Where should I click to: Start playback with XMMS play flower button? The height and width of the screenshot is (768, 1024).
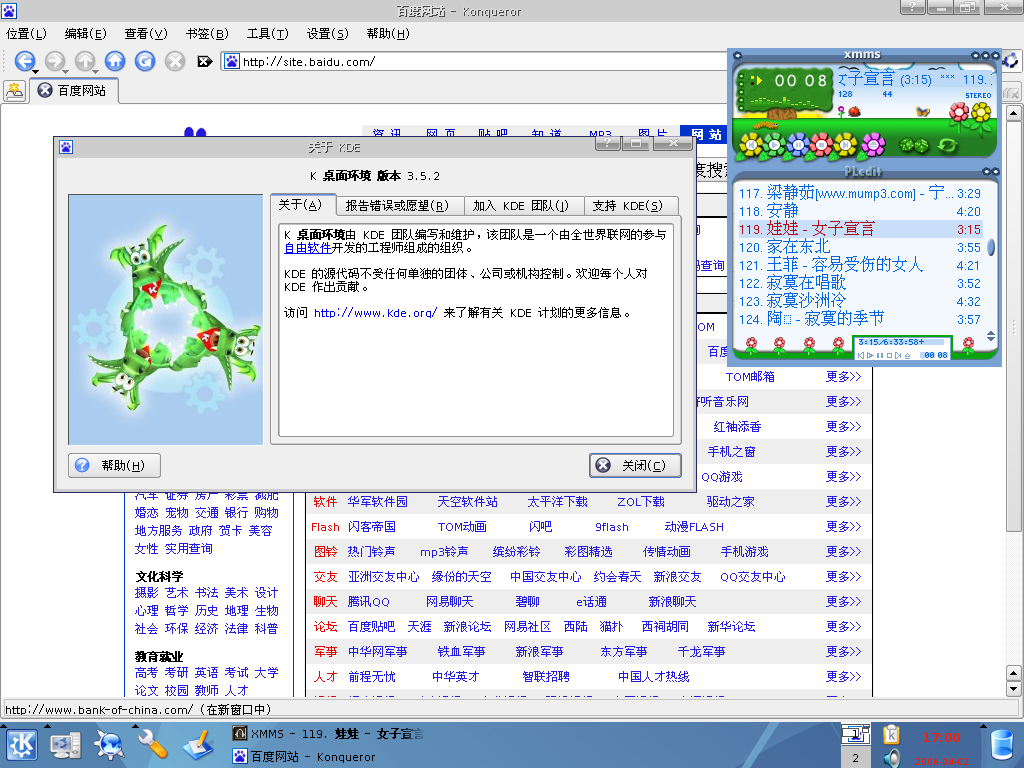(x=774, y=144)
